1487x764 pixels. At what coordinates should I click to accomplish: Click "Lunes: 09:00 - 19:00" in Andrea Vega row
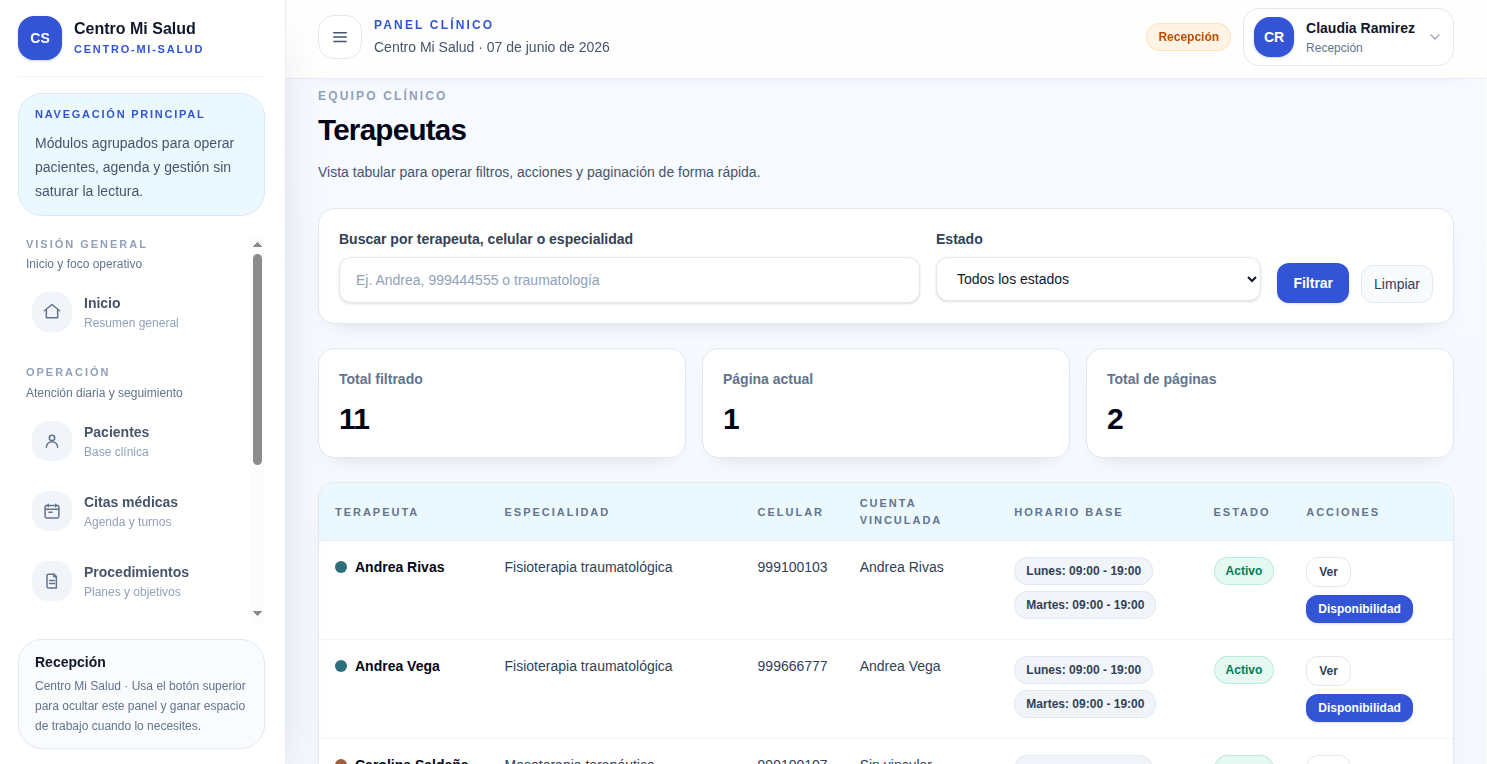coord(1083,670)
